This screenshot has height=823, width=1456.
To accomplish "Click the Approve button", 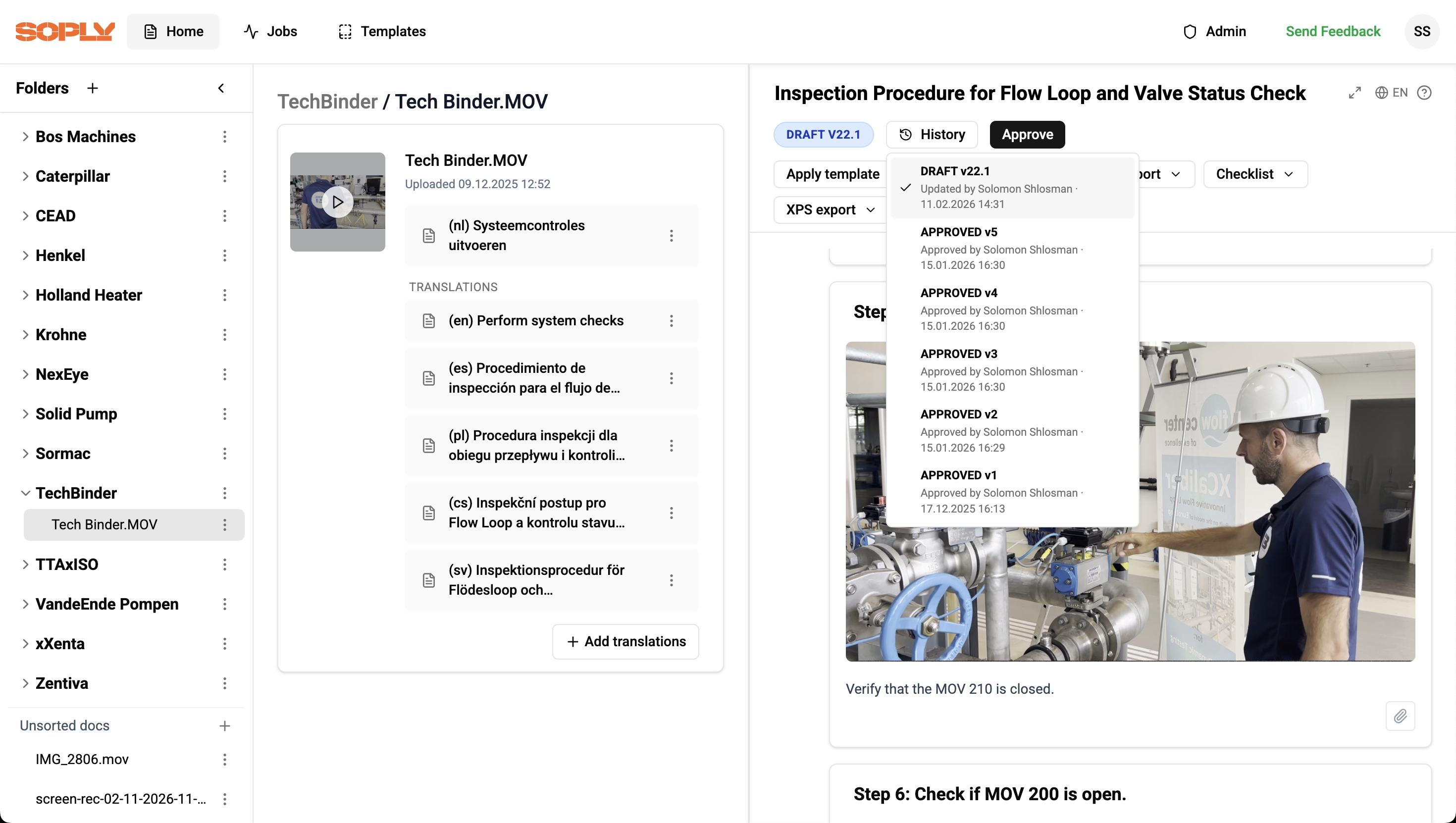I will 1027,135.
